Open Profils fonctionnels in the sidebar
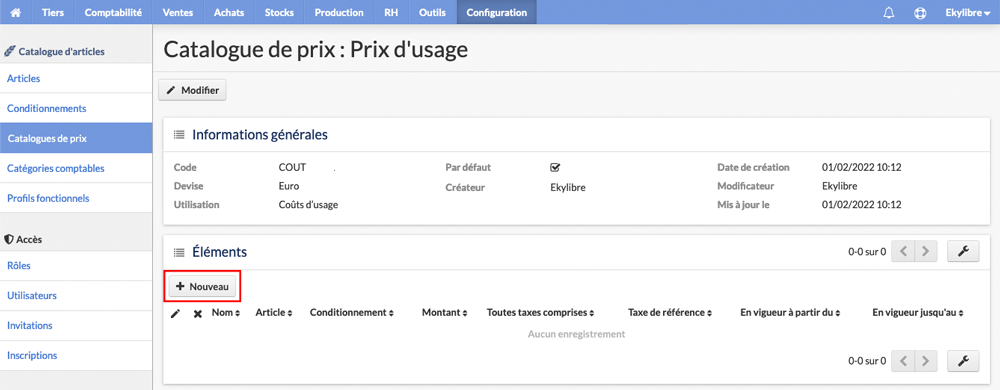 (76, 198)
